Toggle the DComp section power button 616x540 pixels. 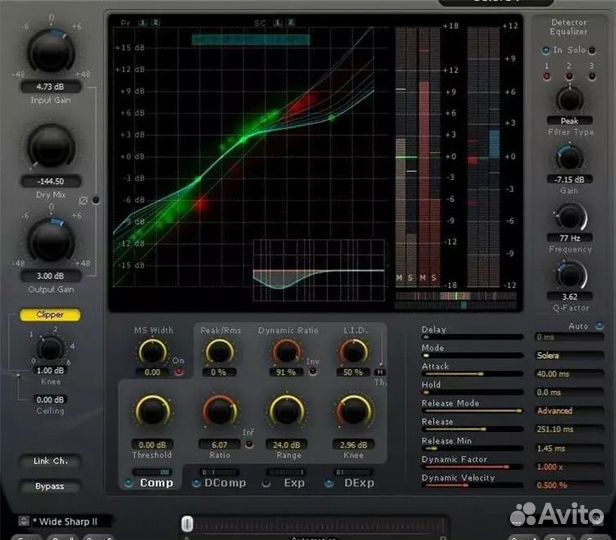click(x=196, y=483)
